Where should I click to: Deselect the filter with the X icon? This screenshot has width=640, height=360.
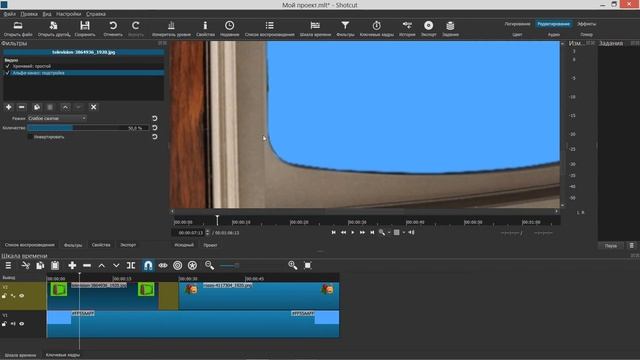pyautogui.click(x=93, y=107)
